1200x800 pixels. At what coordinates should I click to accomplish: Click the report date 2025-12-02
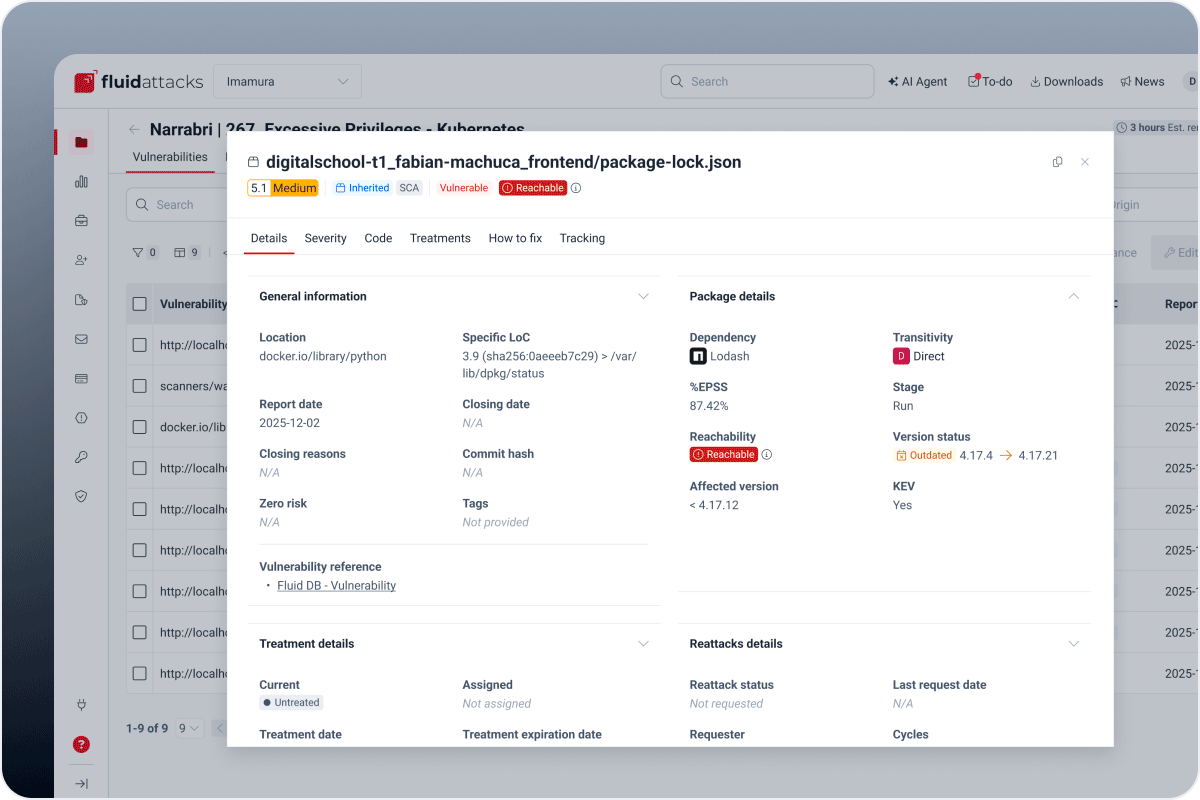290,423
